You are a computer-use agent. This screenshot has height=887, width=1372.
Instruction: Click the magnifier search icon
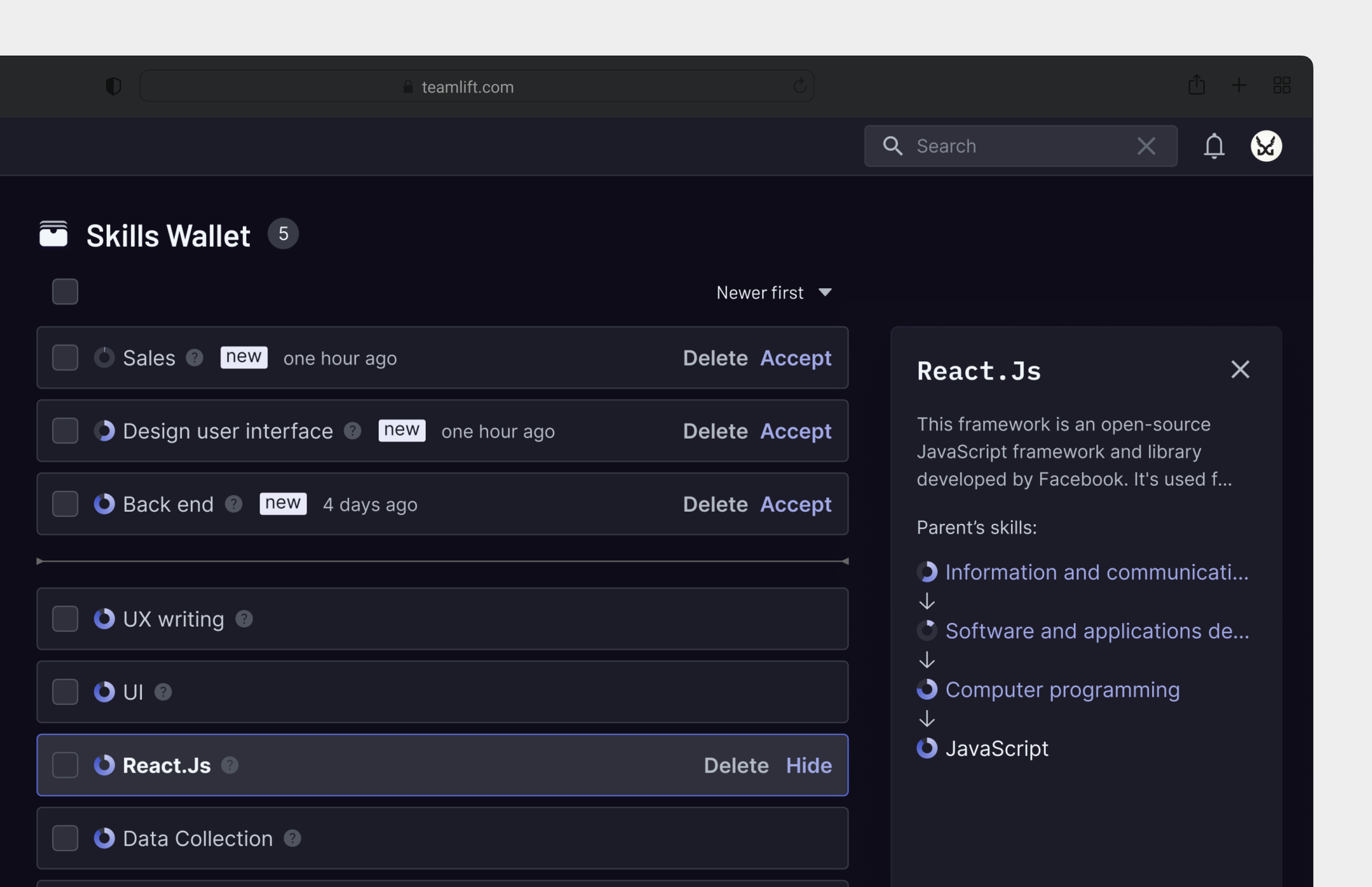pyautogui.click(x=892, y=146)
